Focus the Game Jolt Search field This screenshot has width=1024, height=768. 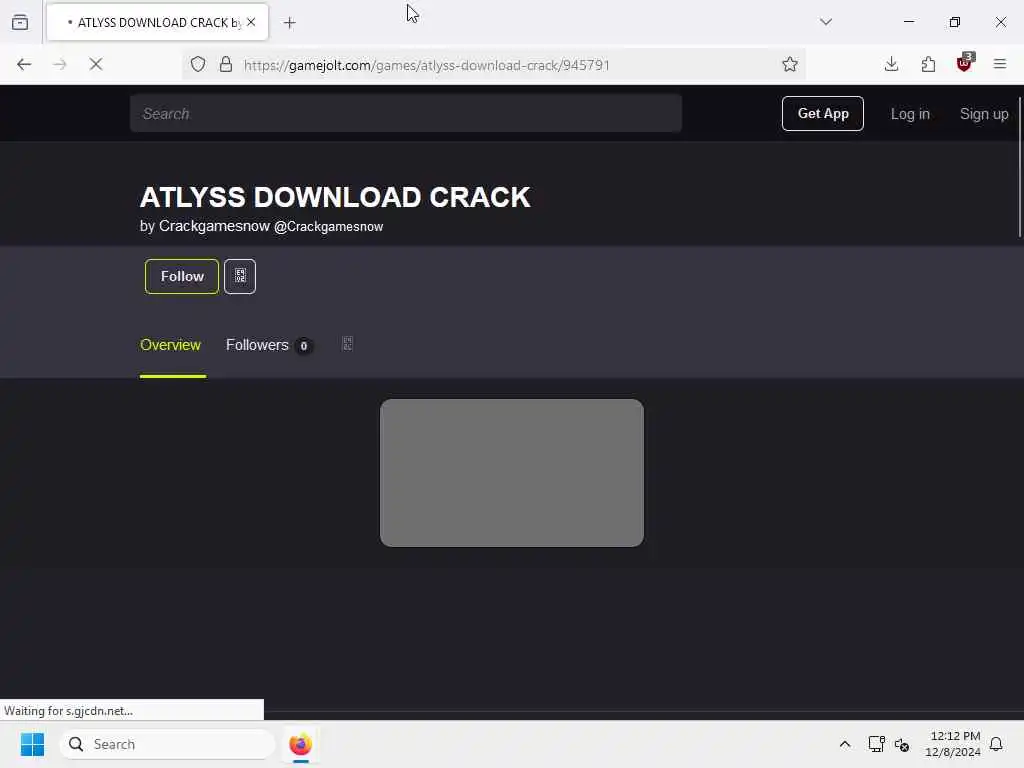pyautogui.click(x=406, y=114)
